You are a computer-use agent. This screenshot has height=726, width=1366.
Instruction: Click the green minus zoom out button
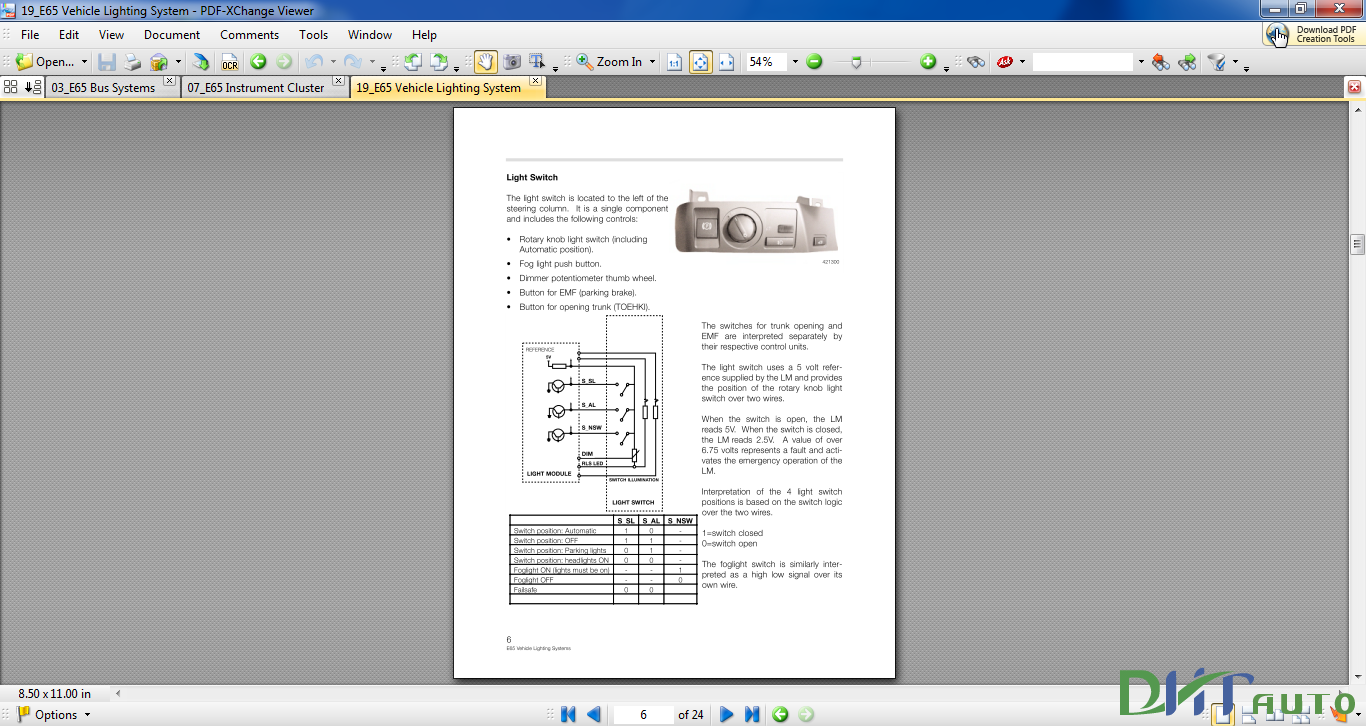[814, 62]
